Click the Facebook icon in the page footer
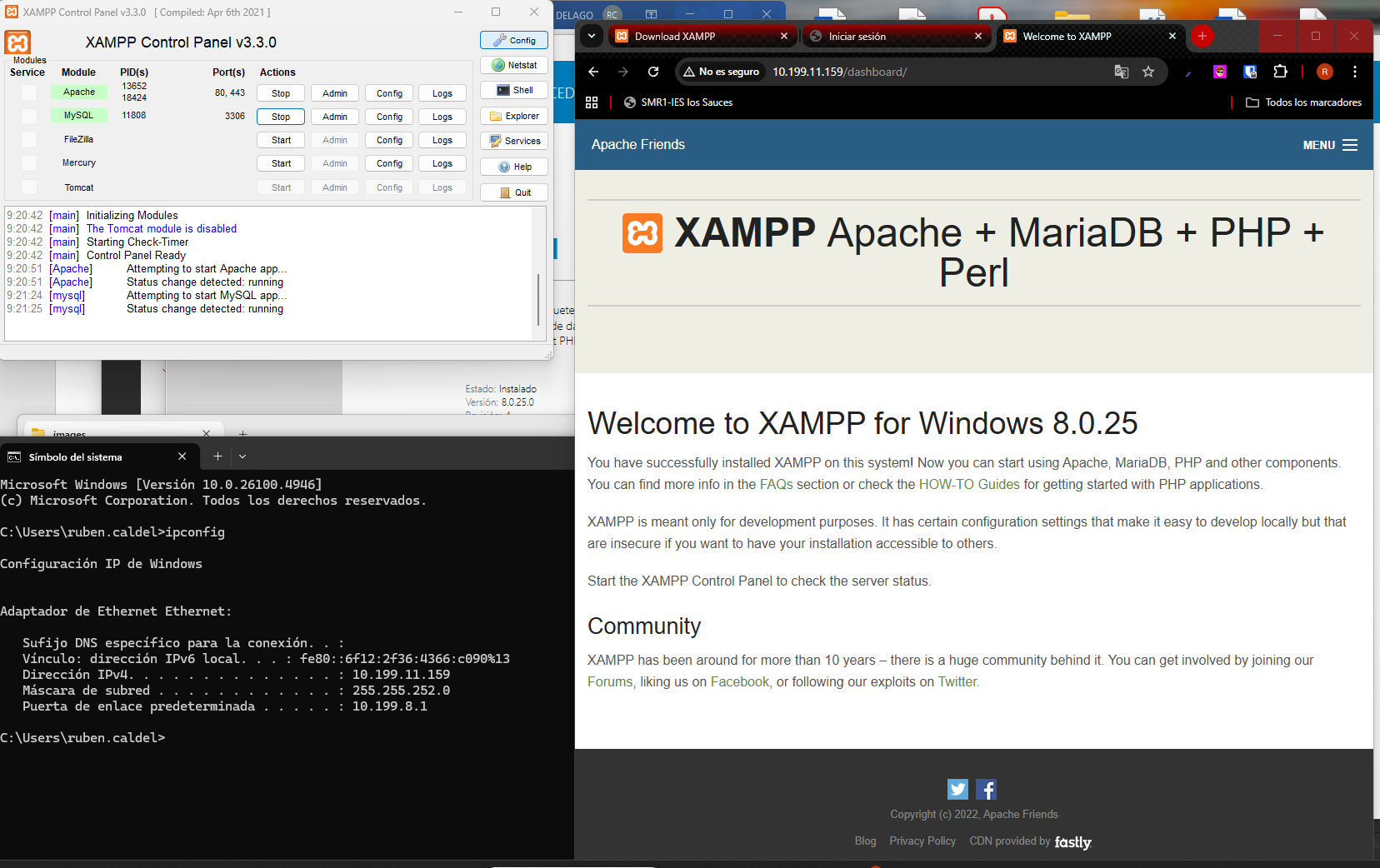Screen dimensions: 1380x868 tap(987, 789)
